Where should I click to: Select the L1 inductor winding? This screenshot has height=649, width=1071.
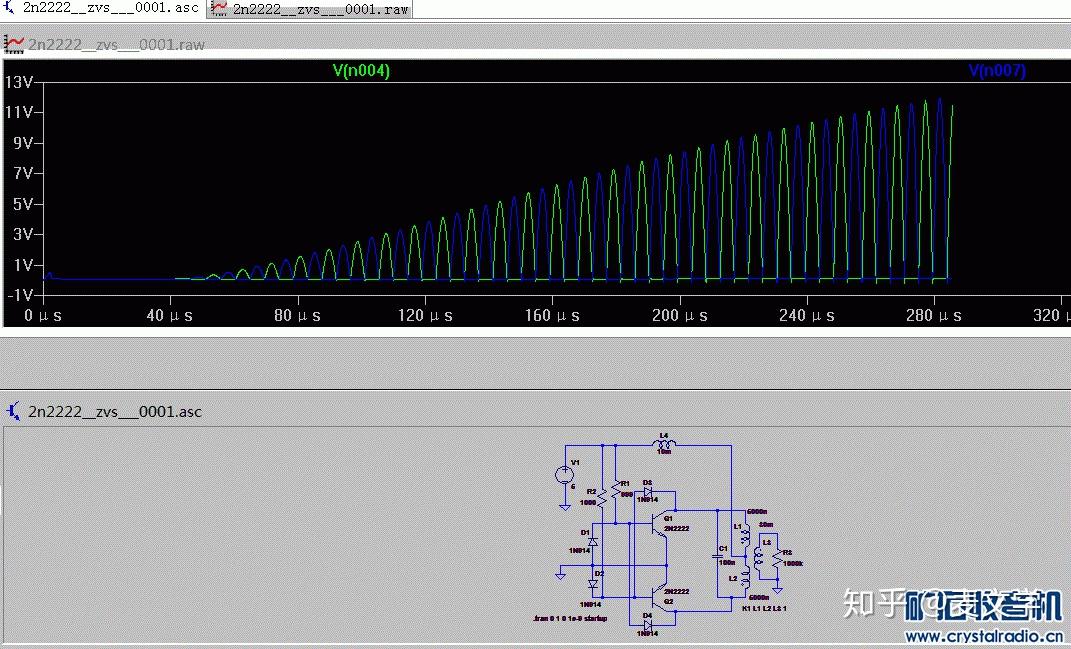tap(745, 535)
